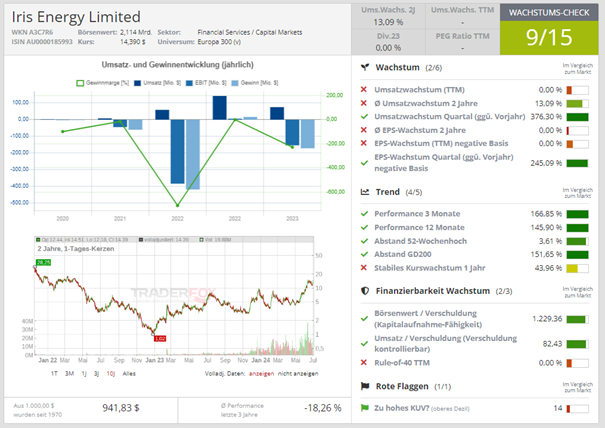
Task: Click the 376,30 % value
Action: pos(546,117)
